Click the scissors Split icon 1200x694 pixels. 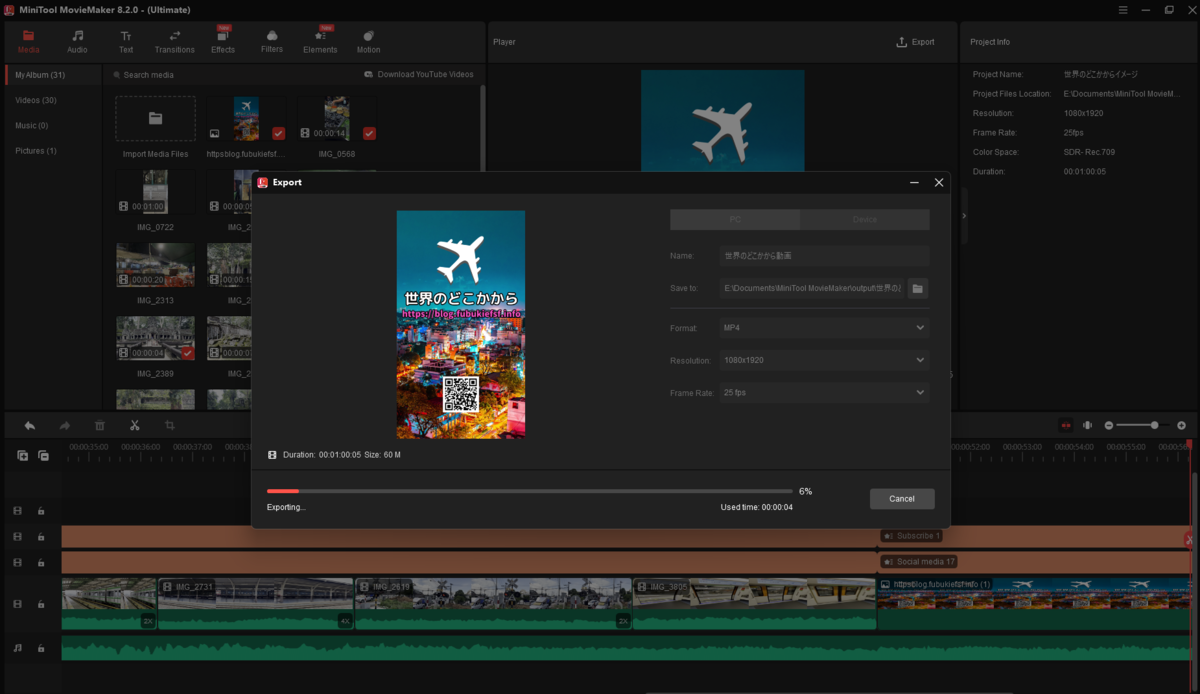(x=135, y=425)
